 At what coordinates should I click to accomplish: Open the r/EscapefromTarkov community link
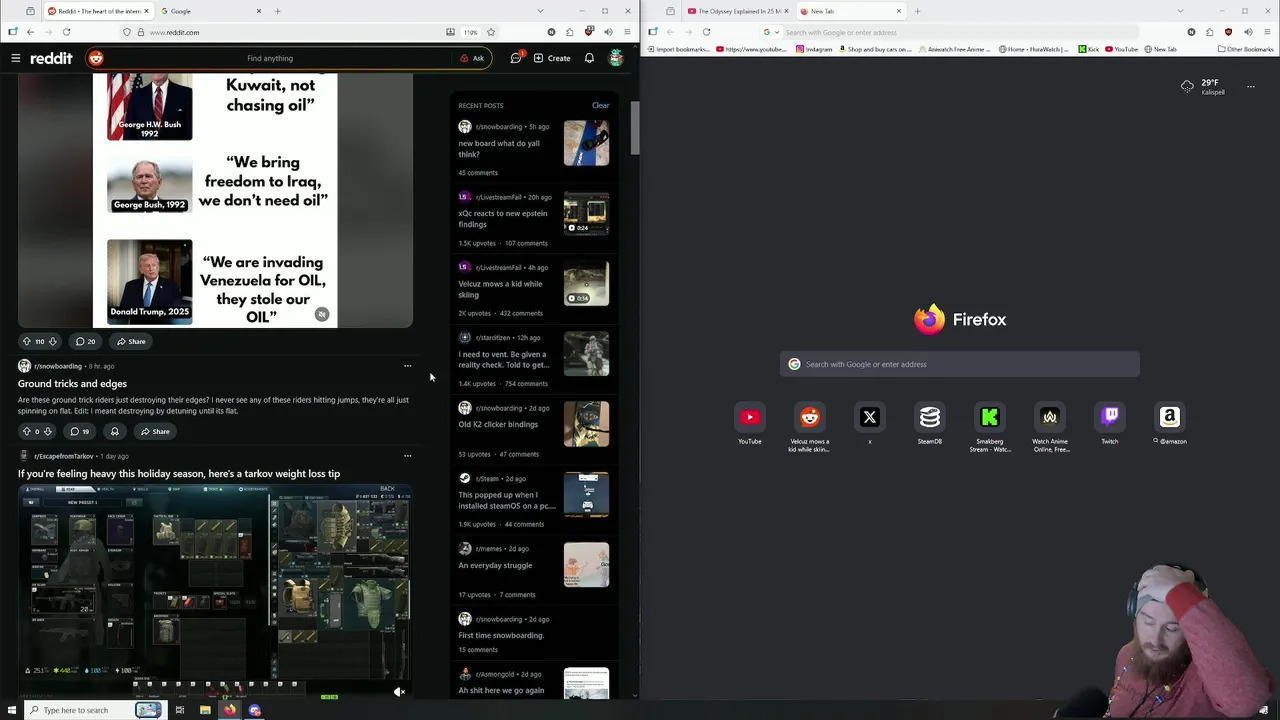tap(63, 456)
